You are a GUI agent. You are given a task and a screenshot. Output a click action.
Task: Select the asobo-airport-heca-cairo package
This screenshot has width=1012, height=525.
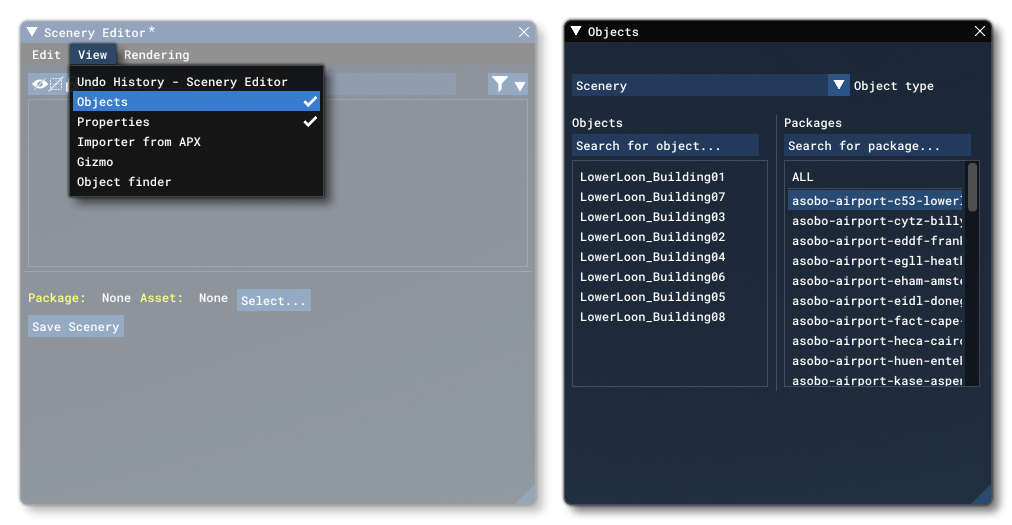[875, 340]
